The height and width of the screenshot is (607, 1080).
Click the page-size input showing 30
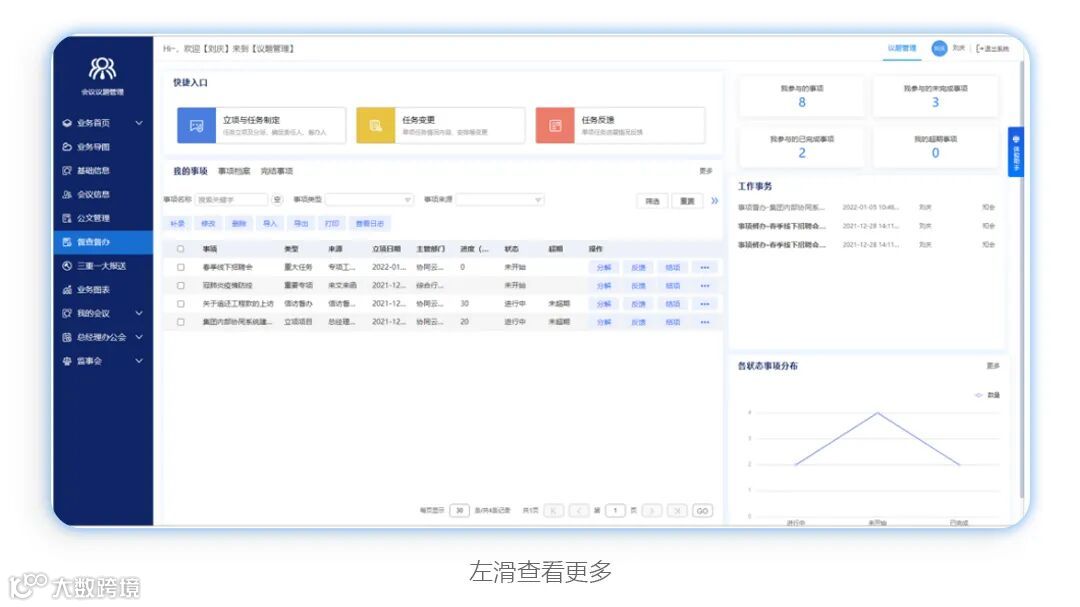click(x=459, y=511)
